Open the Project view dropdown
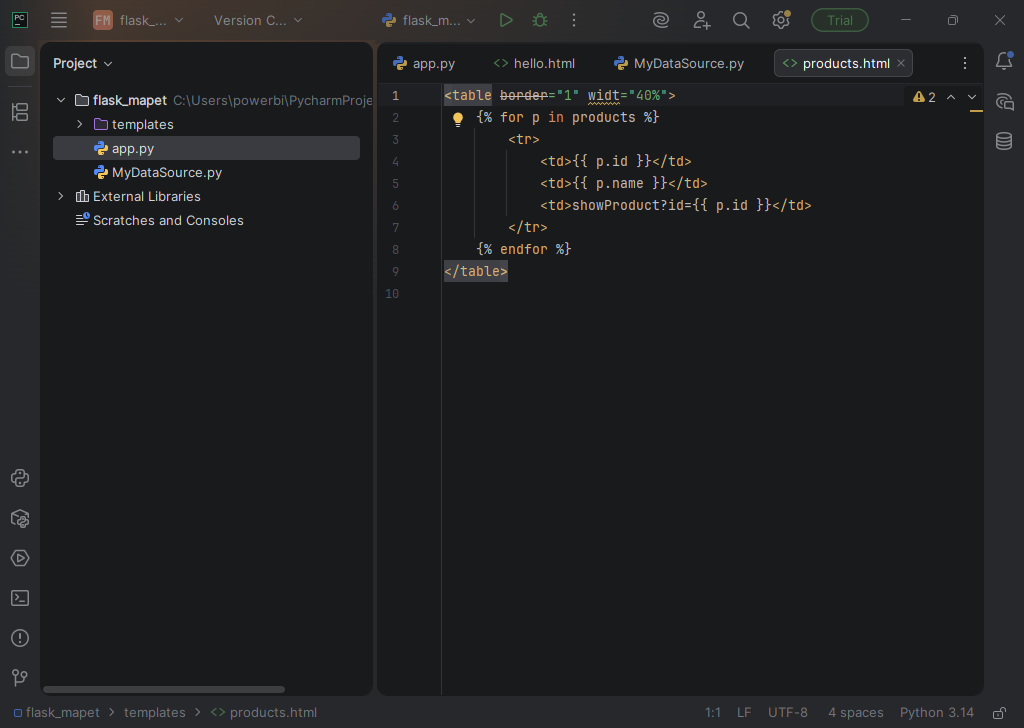The height and width of the screenshot is (728, 1024). pyautogui.click(x=83, y=63)
